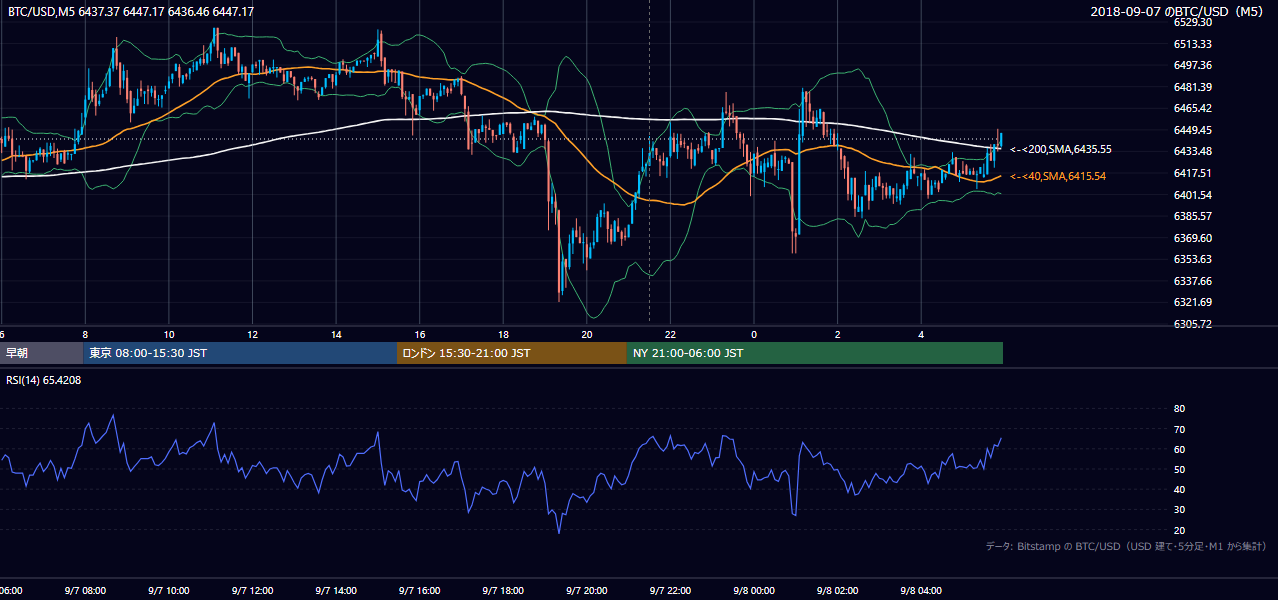This screenshot has width=1278, height=600.
Task: Click hour label 14 on chart time axis
Action: coord(336,335)
